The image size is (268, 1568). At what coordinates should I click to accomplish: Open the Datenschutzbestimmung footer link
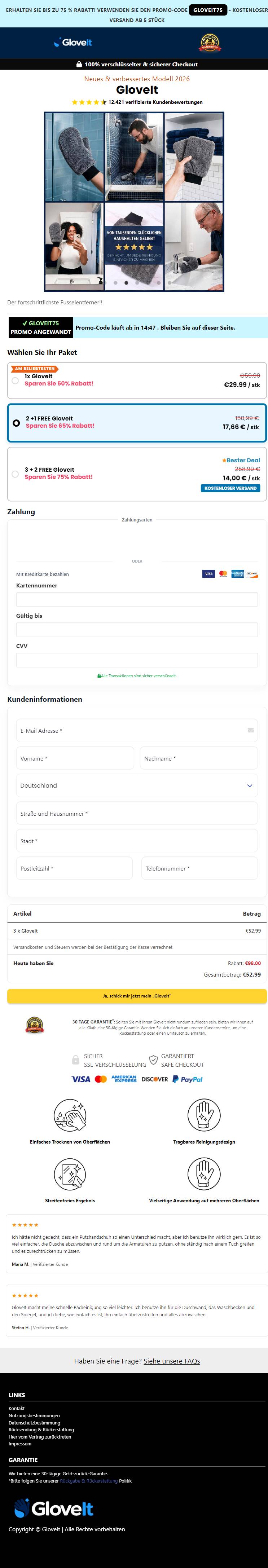pyautogui.click(x=34, y=1423)
